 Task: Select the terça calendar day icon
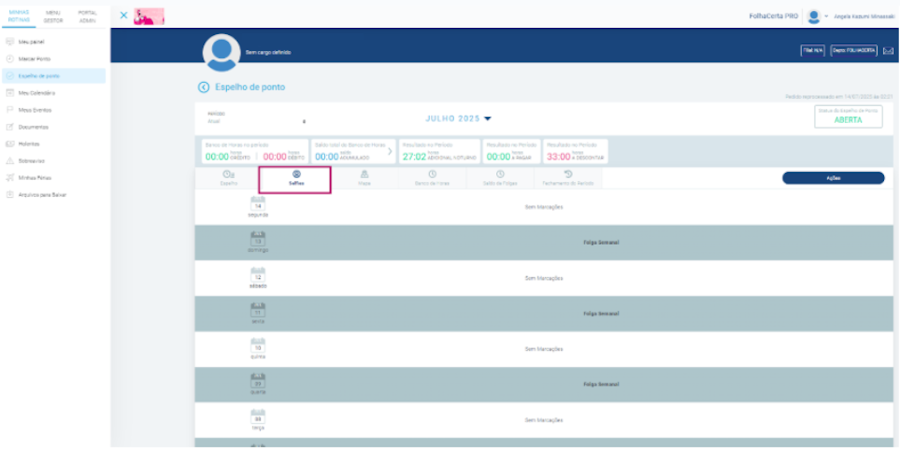tap(258, 416)
